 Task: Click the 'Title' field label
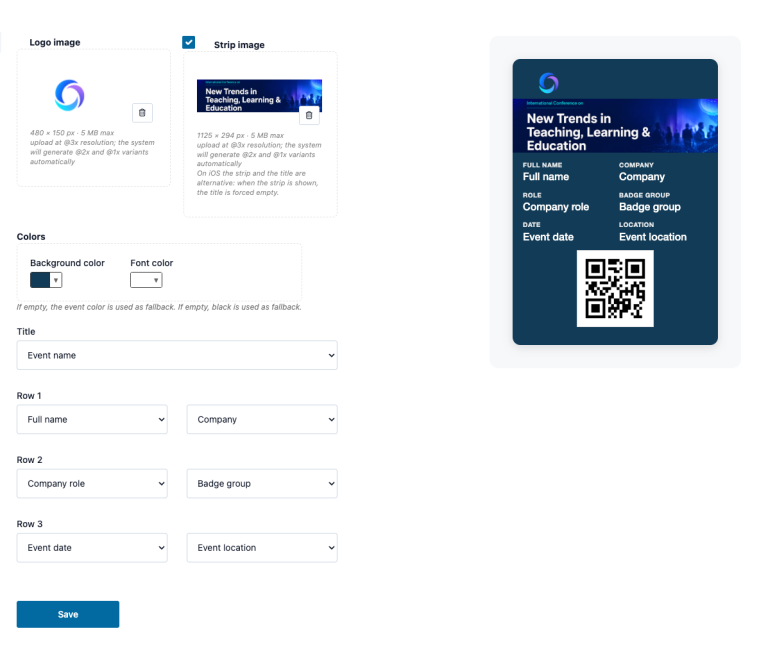26,332
